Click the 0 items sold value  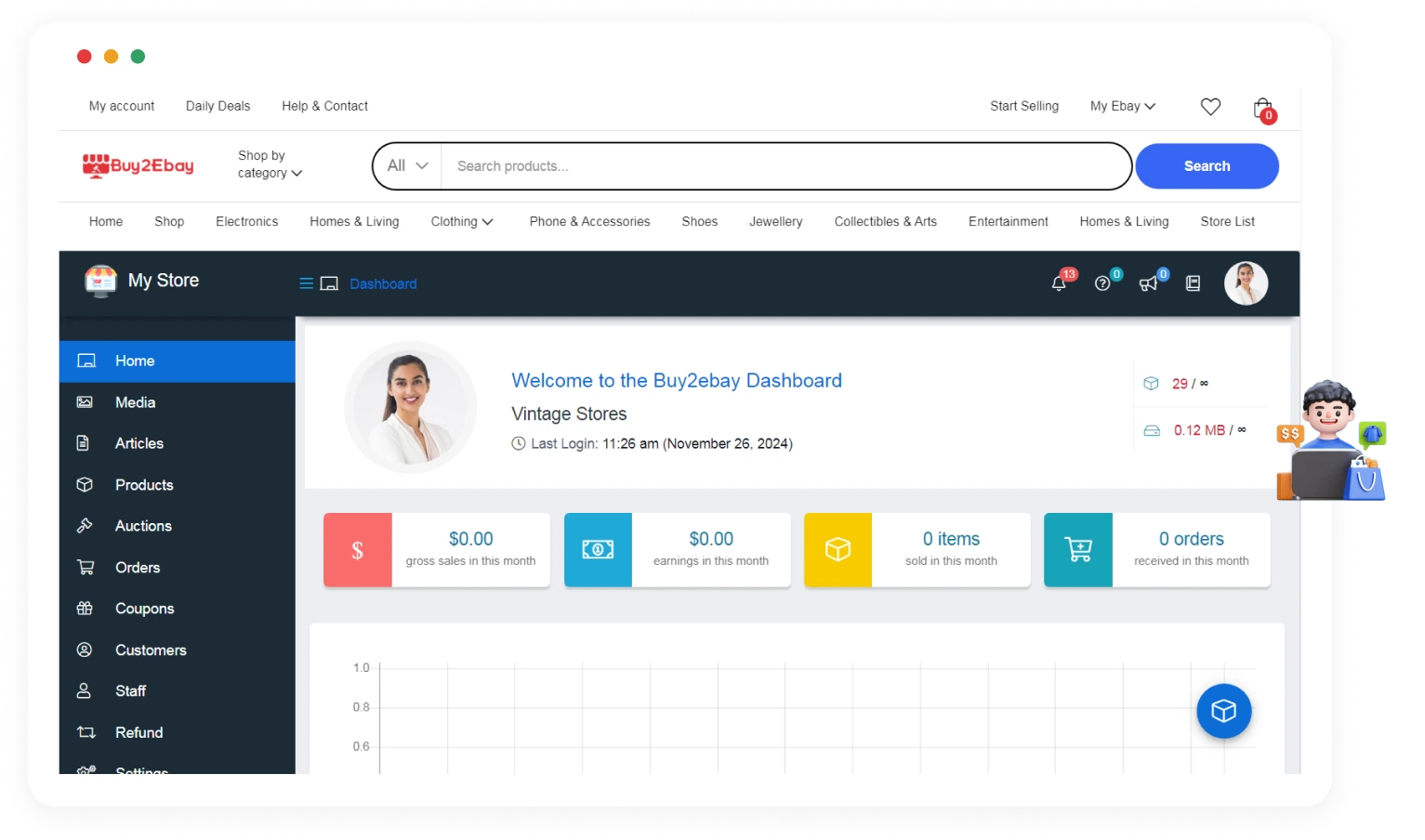click(951, 539)
